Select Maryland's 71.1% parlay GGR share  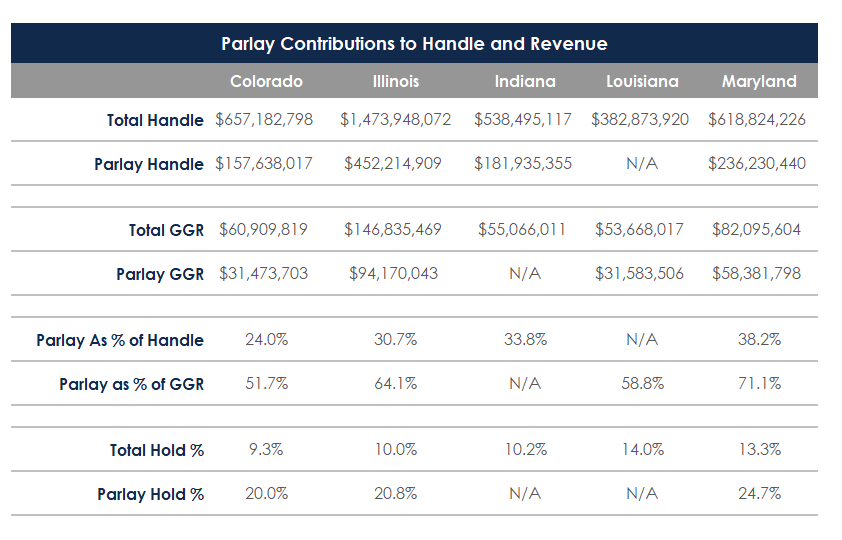tap(759, 384)
